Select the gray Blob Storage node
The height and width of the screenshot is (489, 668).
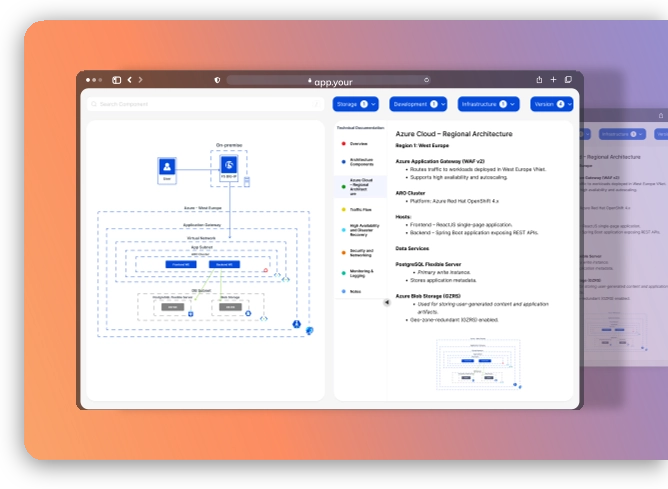point(230,307)
